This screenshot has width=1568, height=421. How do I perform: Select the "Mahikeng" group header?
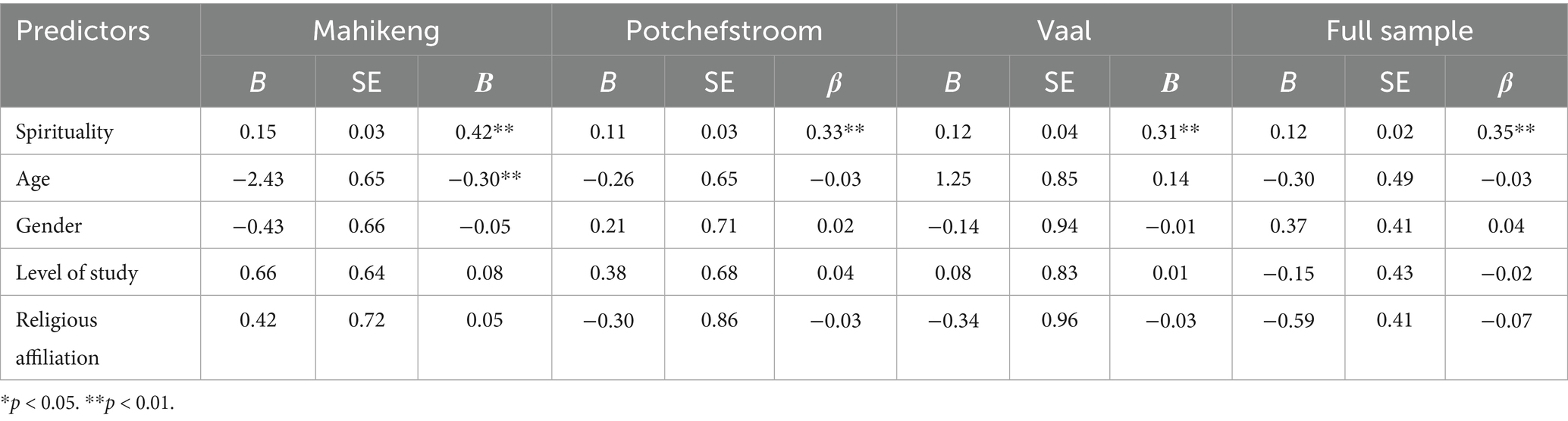pyautogui.click(x=375, y=31)
